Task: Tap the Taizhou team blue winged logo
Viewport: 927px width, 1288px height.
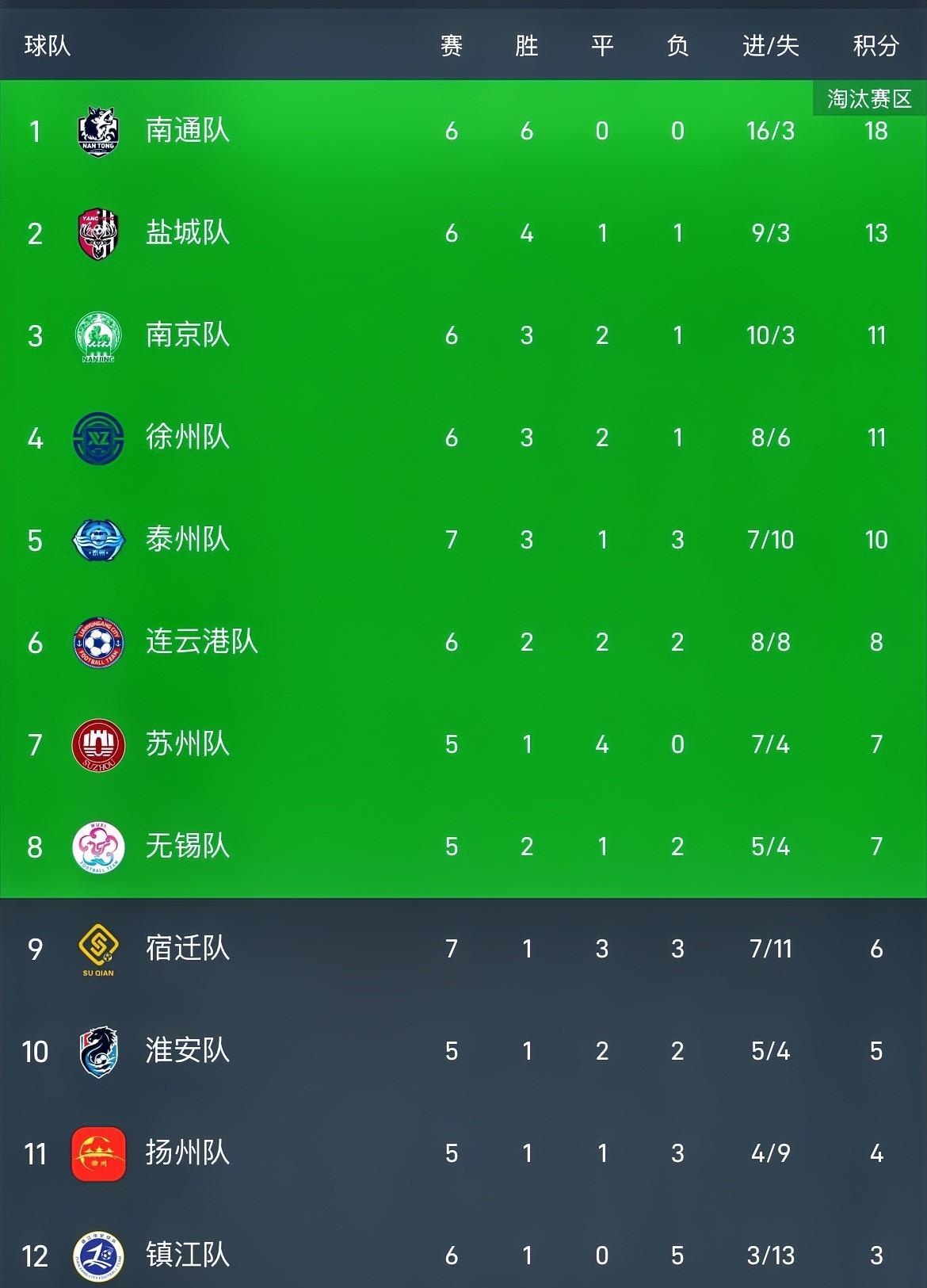Action: (x=98, y=541)
